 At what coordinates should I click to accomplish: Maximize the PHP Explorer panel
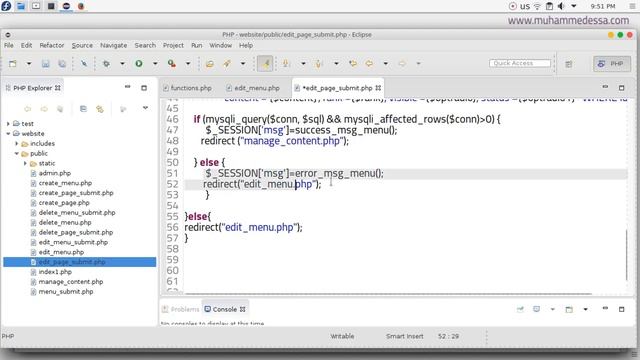144,88
